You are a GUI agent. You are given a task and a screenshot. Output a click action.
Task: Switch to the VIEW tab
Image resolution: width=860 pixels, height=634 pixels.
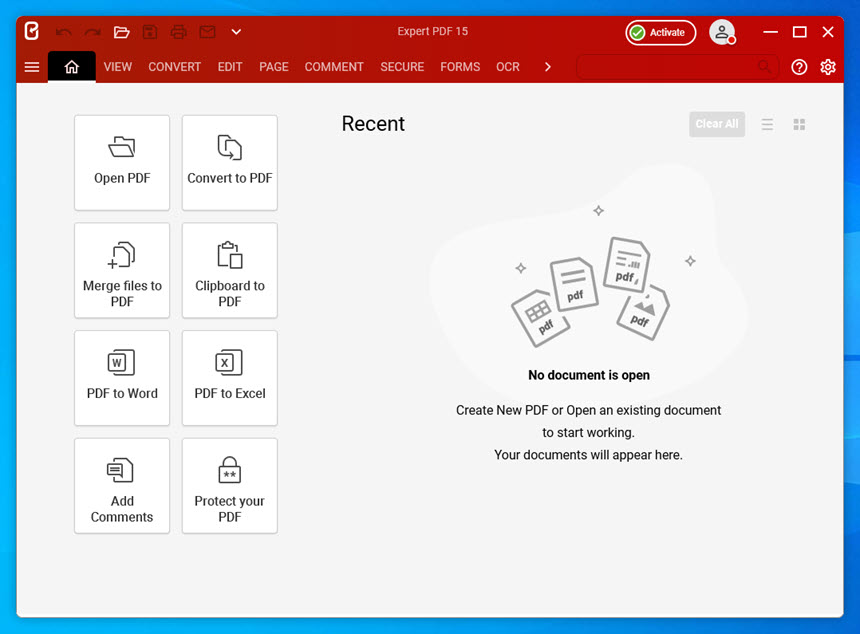point(118,67)
